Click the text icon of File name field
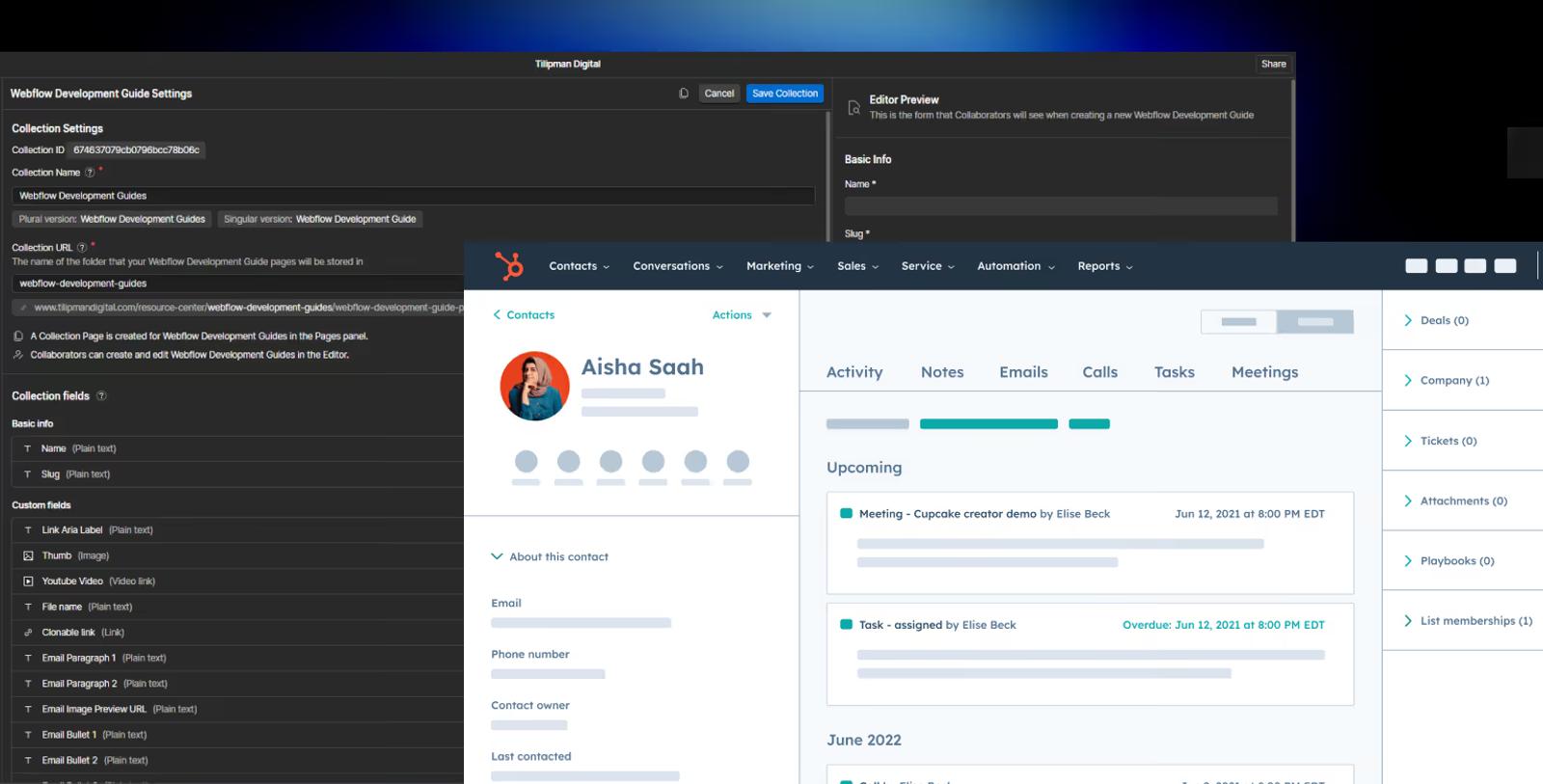This screenshot has width=1543, height=784. (28, 607)
